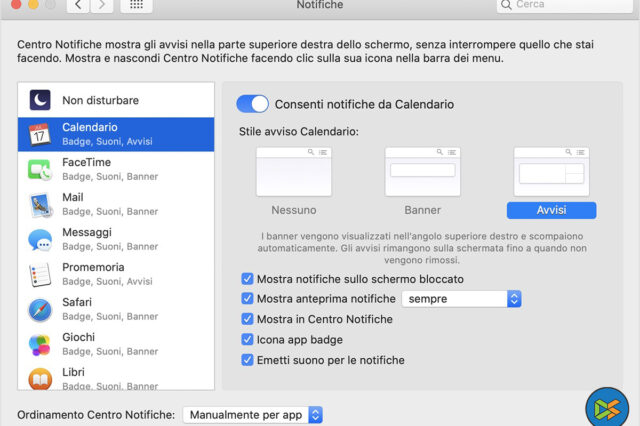Select the Calendario app icon
Viewport: 640px width, 426px height.
tap(40, 134)
